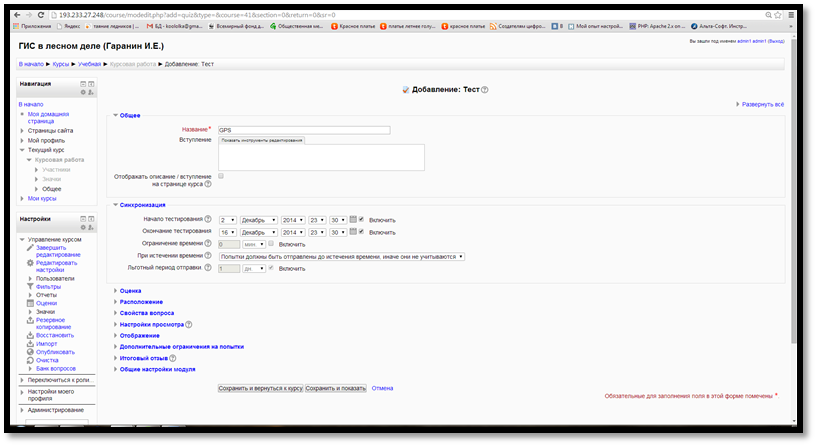Bookmark the page with the star icon
The width and height of the screenshot is (816, 446).
click(x=778, y=15)
